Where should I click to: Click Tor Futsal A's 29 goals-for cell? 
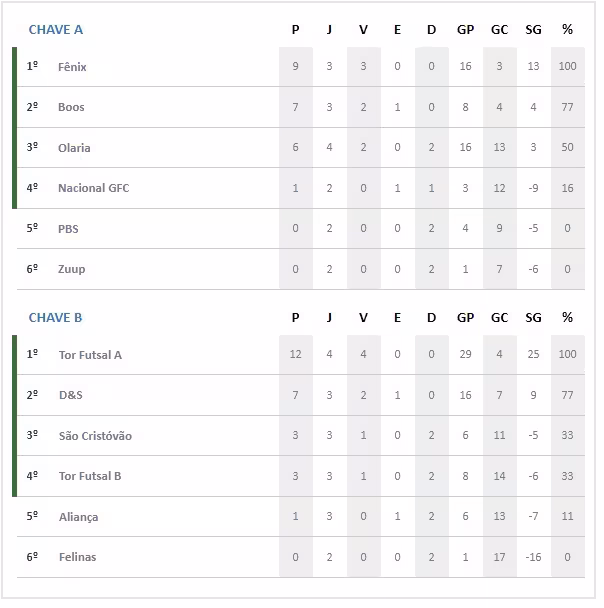[465, 355]
